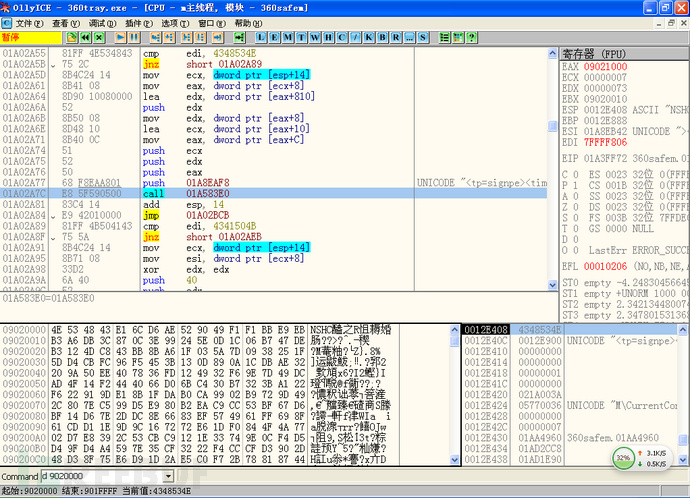This screenshot has width=690, height=498.
Task: Open Log window with the L button
Action: pos(261,37)
